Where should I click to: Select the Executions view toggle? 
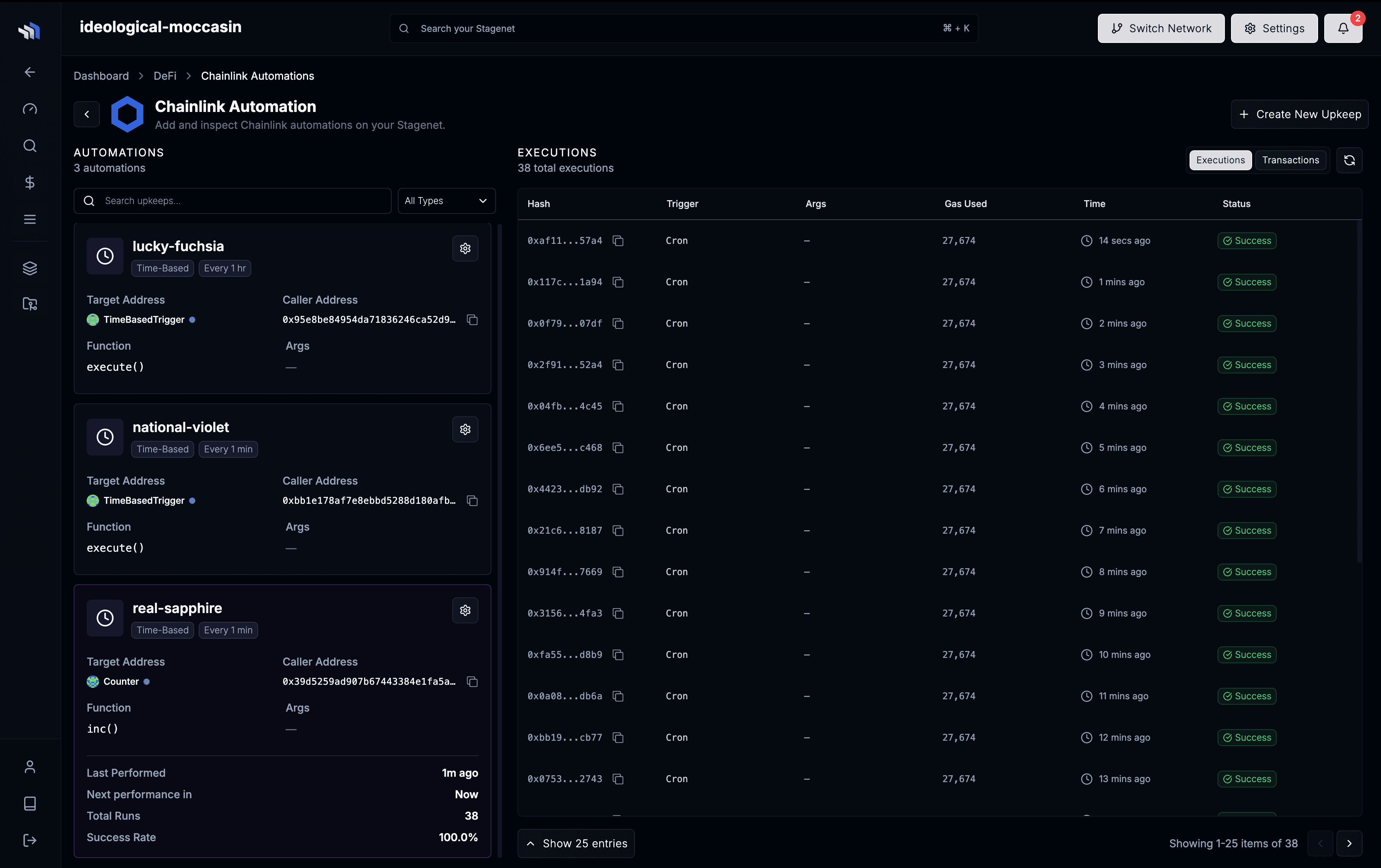click(x=1220, y=160)
